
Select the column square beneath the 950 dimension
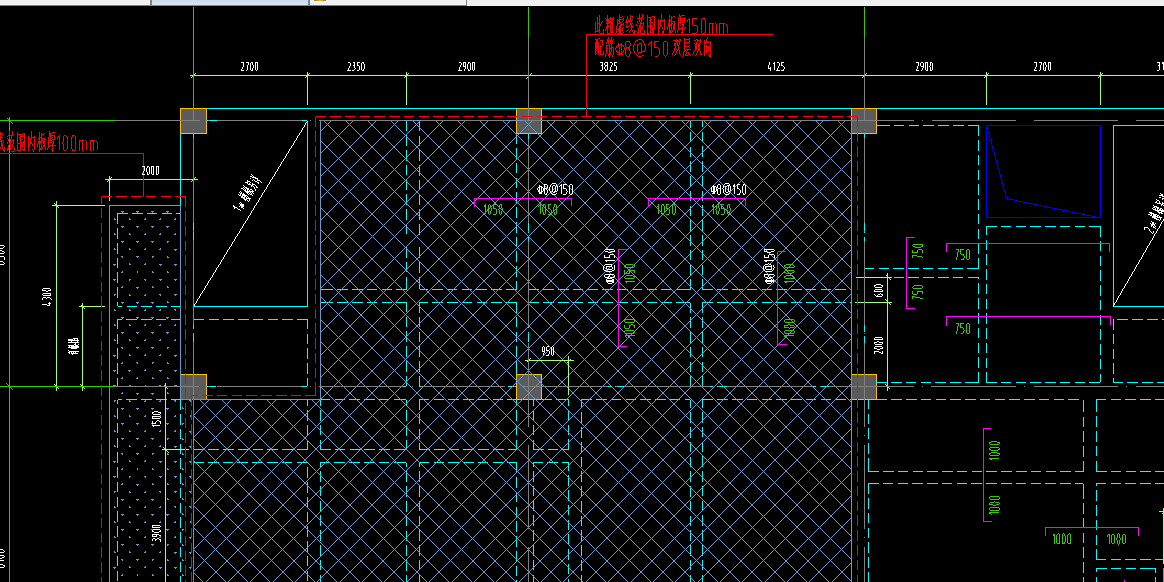point(529,388)
